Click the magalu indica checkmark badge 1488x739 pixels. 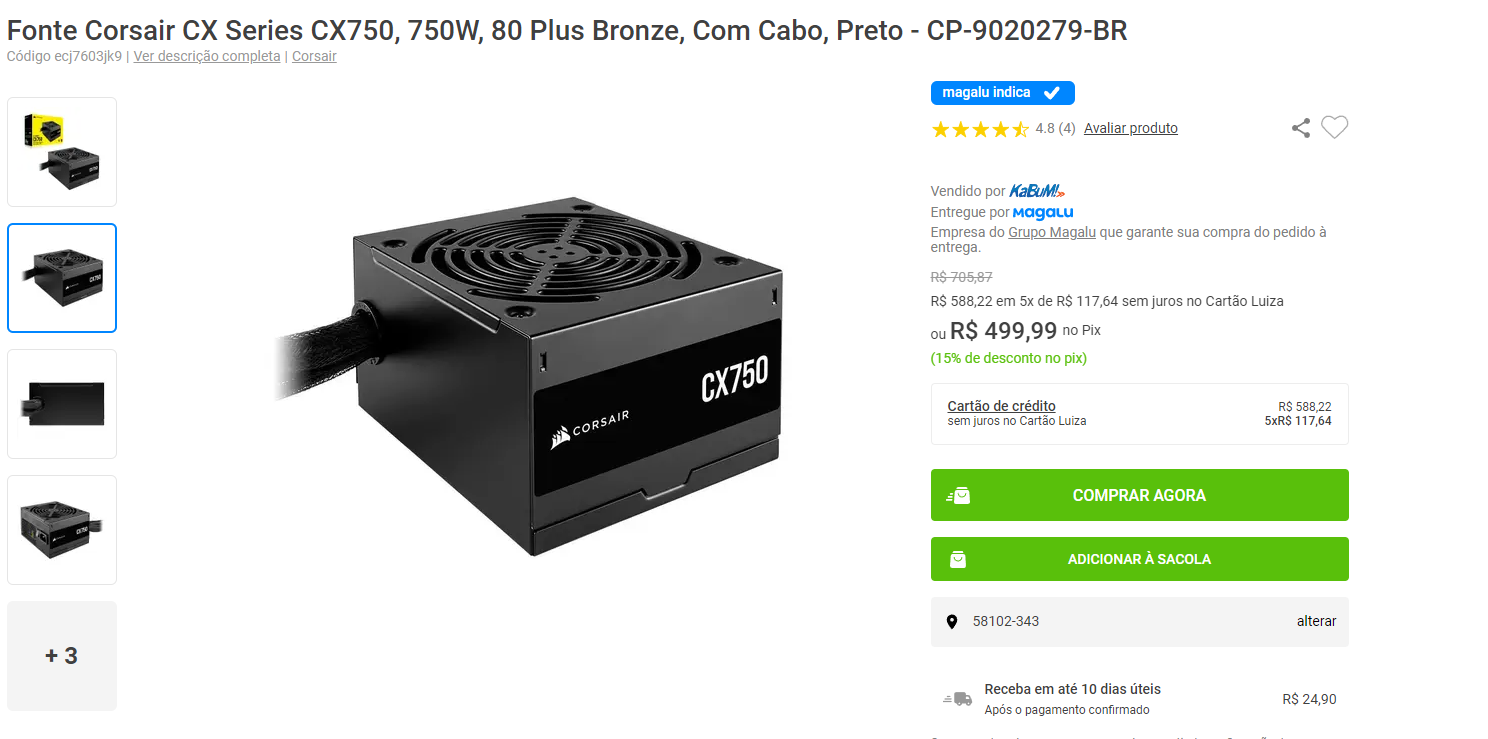pos(1002,93)
